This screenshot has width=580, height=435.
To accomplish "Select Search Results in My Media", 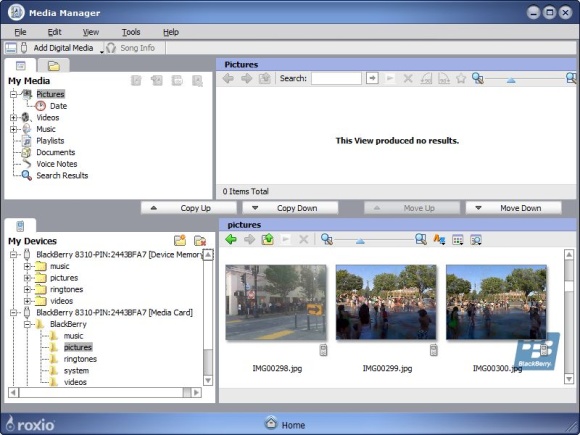I will tap(62, 176).
